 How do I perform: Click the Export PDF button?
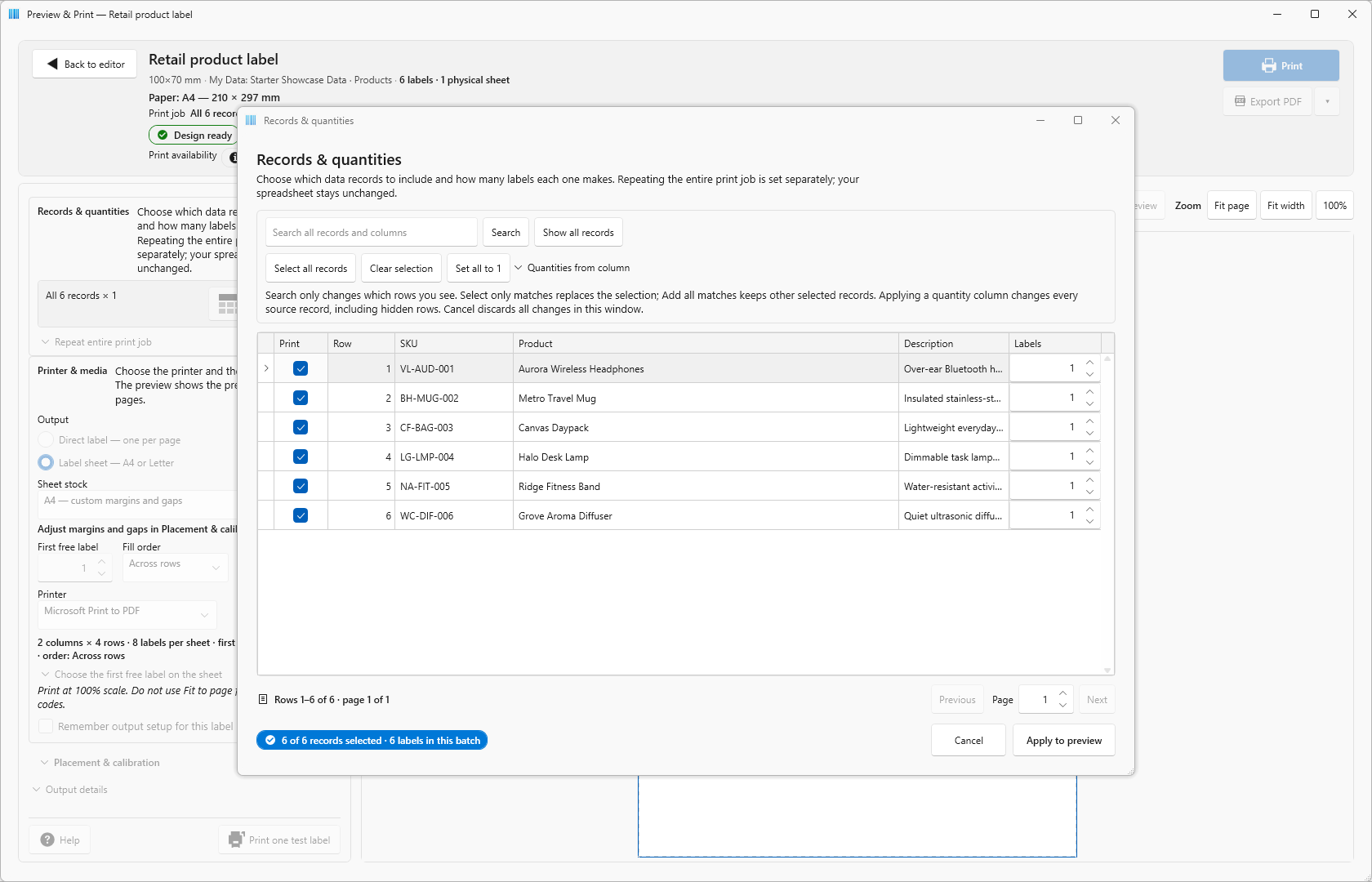(x=1267, y=101)
